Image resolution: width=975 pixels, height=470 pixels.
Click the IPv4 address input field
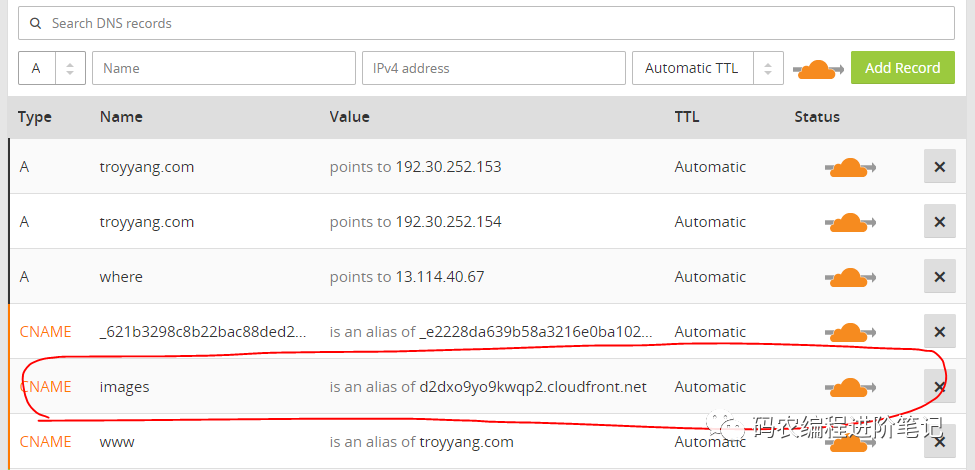coord(494,68)
